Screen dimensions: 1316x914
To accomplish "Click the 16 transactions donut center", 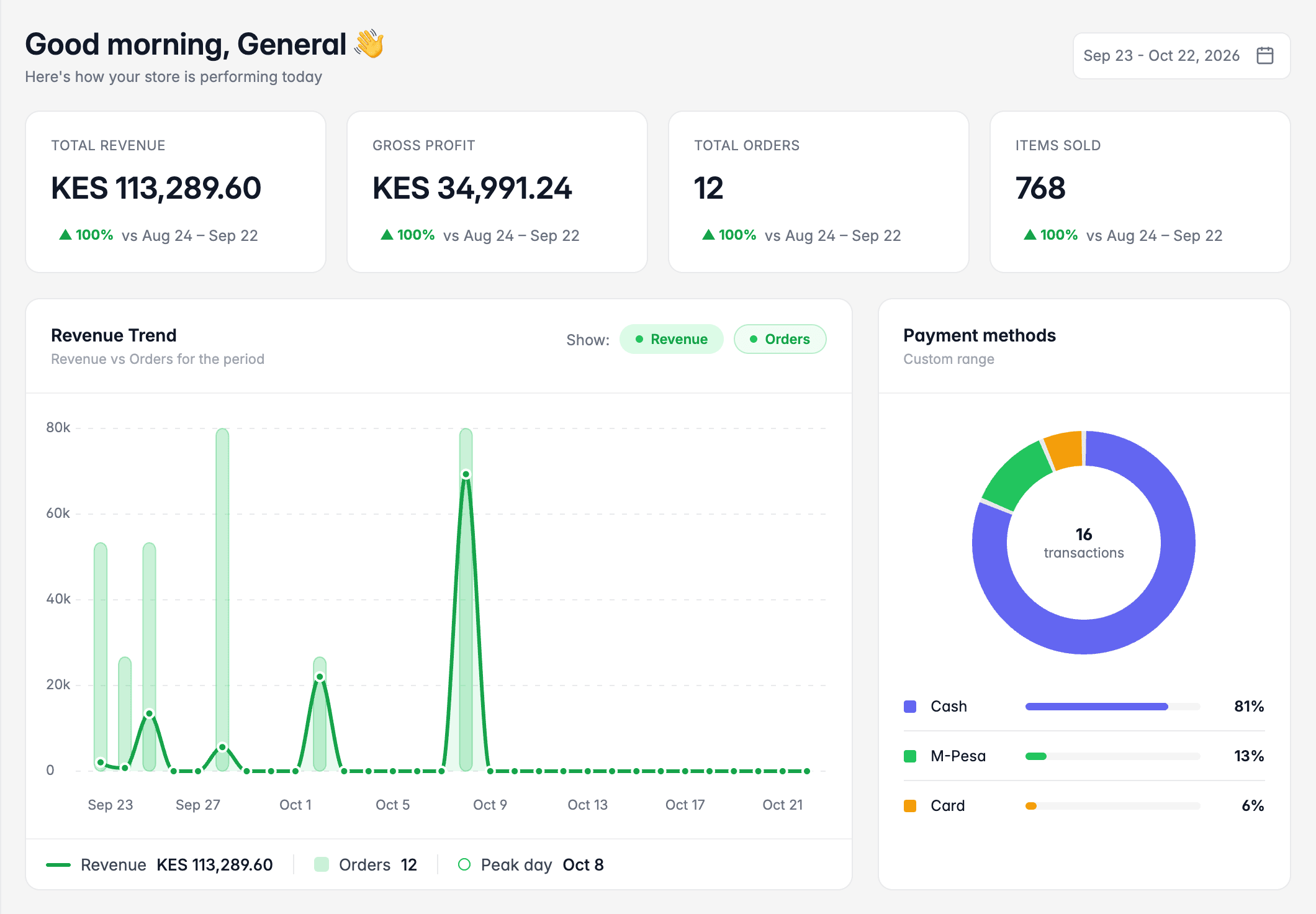I will 1084,543.
